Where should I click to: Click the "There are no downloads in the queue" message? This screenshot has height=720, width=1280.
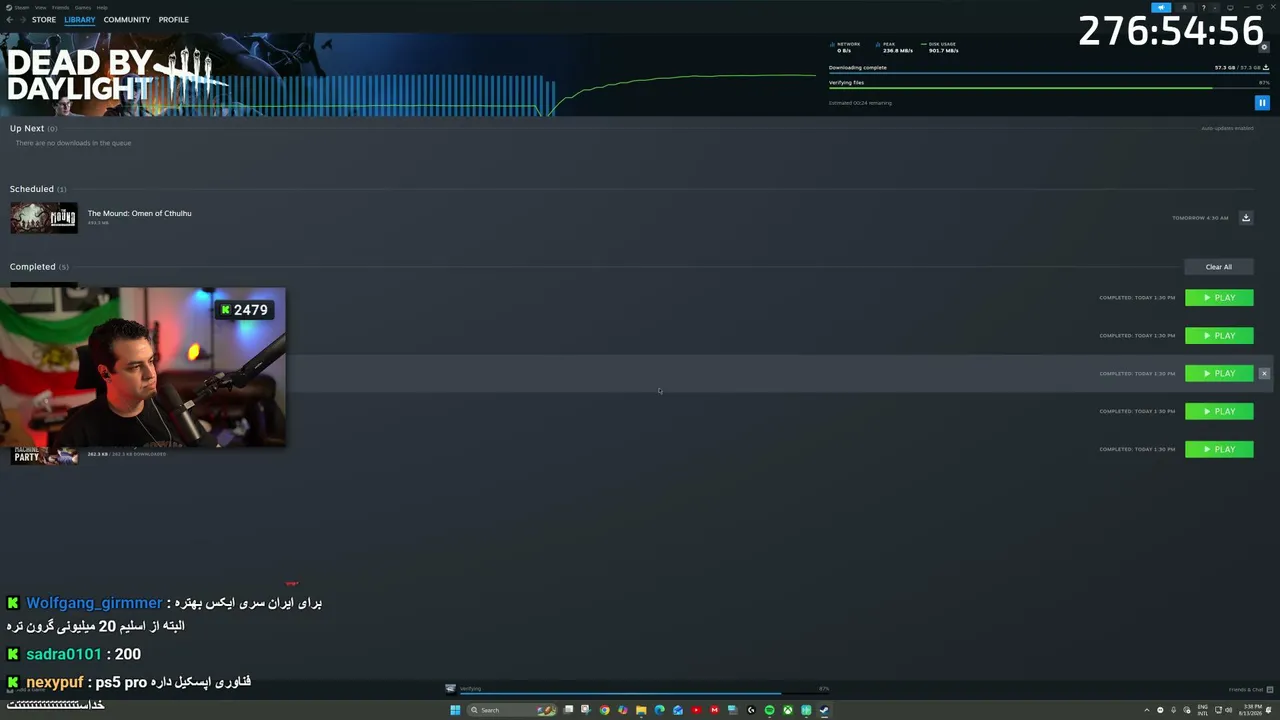[73, 143]
